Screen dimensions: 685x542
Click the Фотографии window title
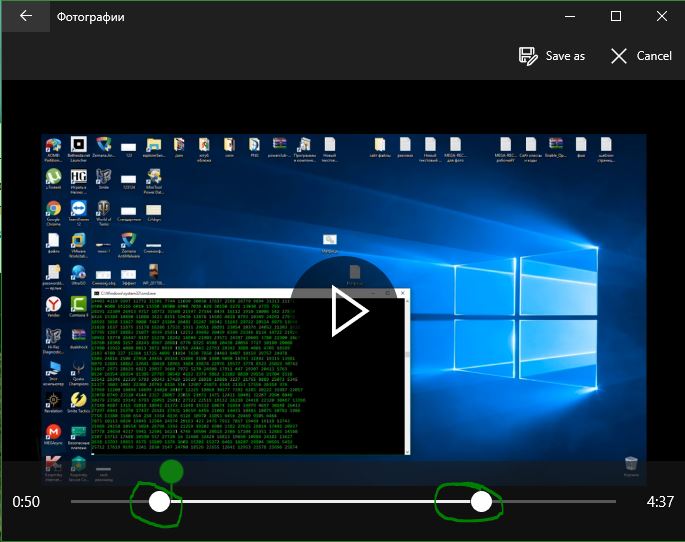point(90,17)
